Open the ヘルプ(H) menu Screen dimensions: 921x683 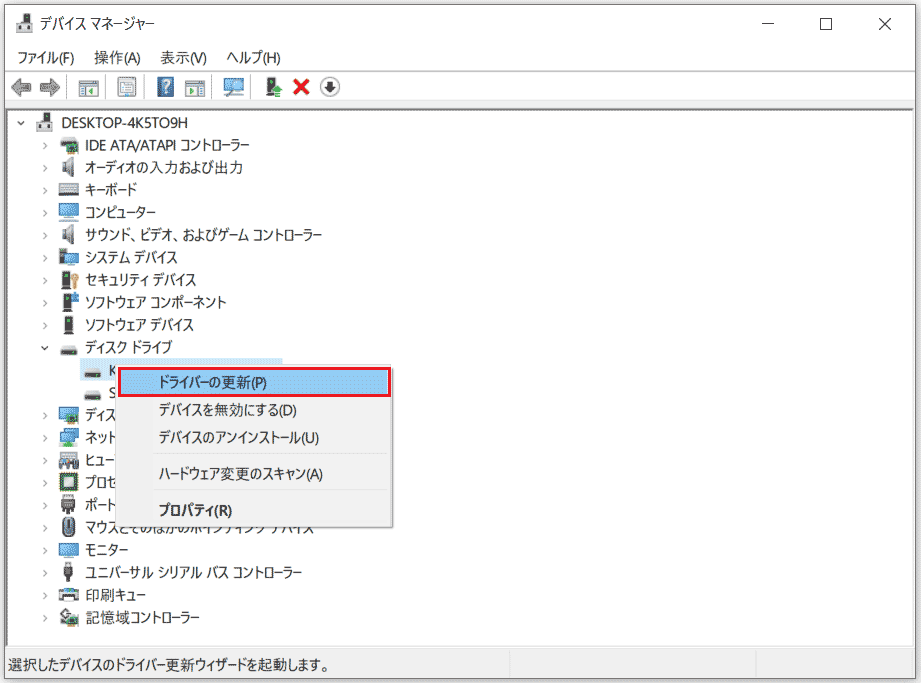254,58
